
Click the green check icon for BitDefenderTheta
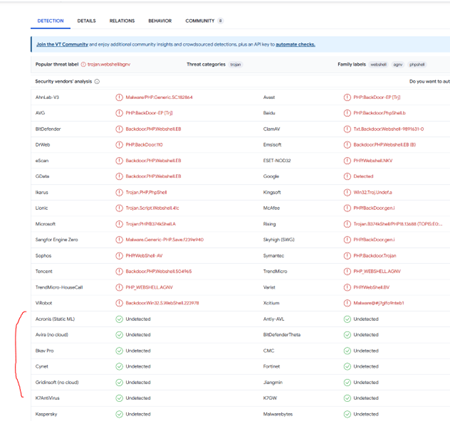347,335
